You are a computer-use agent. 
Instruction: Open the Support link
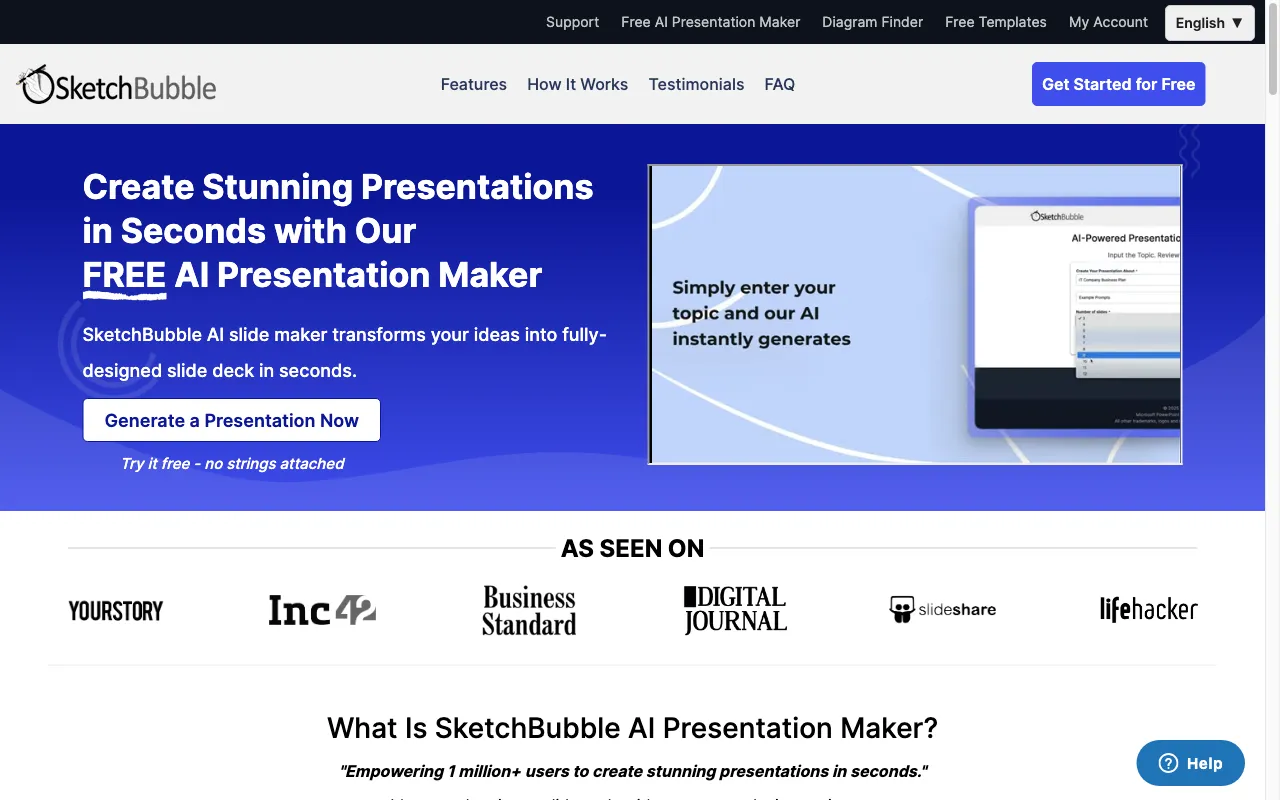572,22
